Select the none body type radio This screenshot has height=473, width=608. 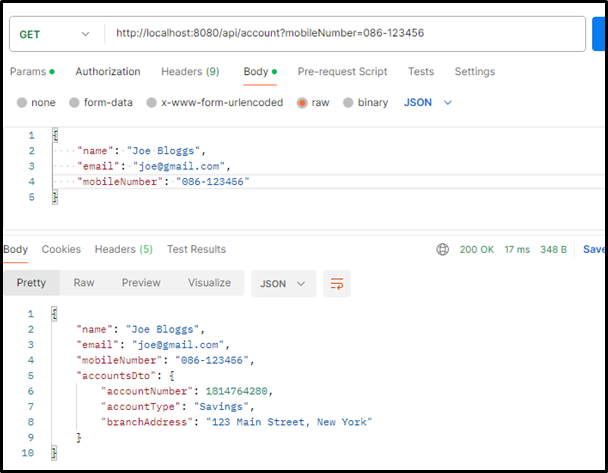click(23, 103)
